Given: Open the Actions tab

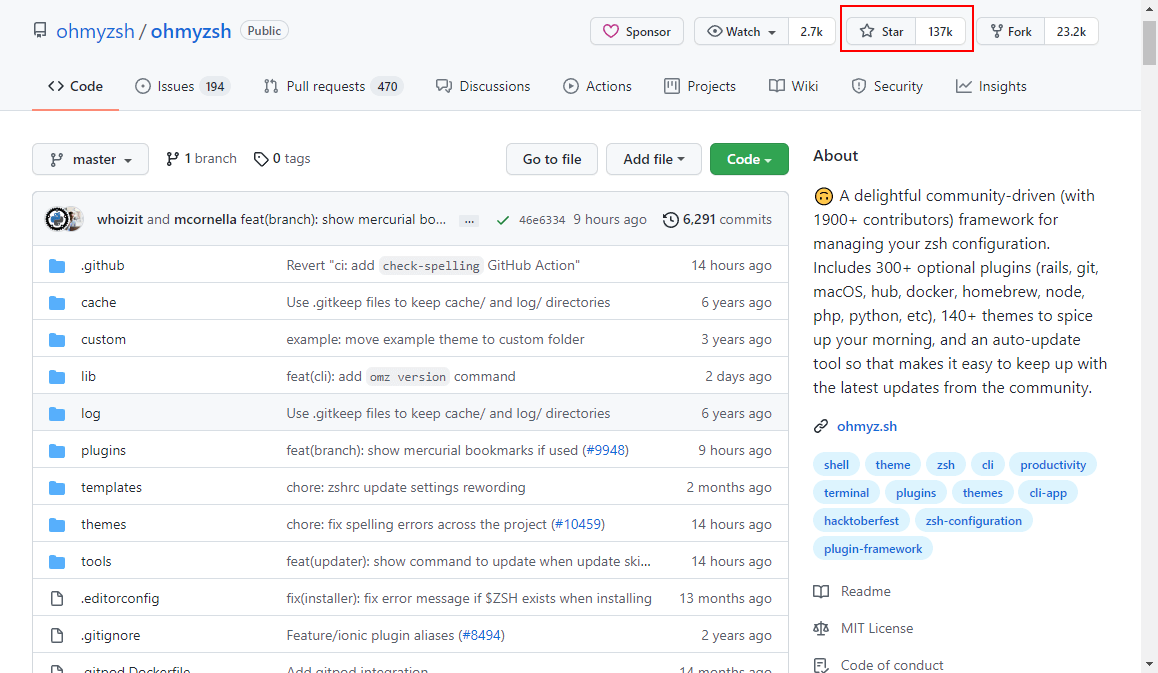Looking at the screenshot, I should click(597, 86).
